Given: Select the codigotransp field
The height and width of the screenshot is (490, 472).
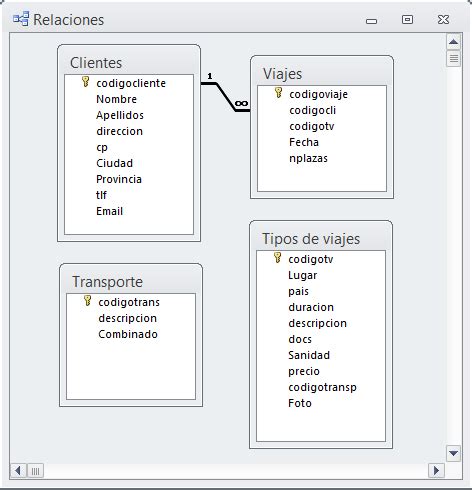Looking at the screenshot, I should pyautogui.click(x=322, y=387).
